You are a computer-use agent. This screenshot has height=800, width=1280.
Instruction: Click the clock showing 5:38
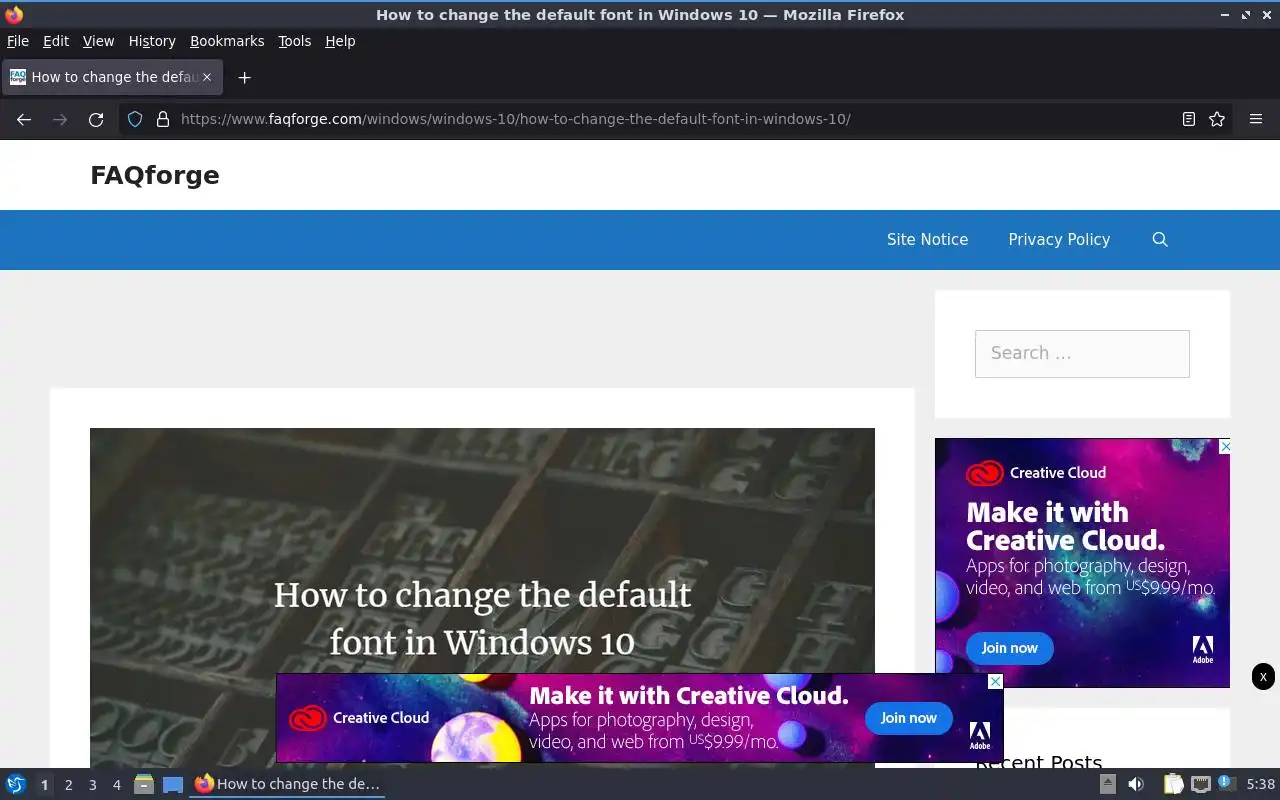click(1260, 784)
